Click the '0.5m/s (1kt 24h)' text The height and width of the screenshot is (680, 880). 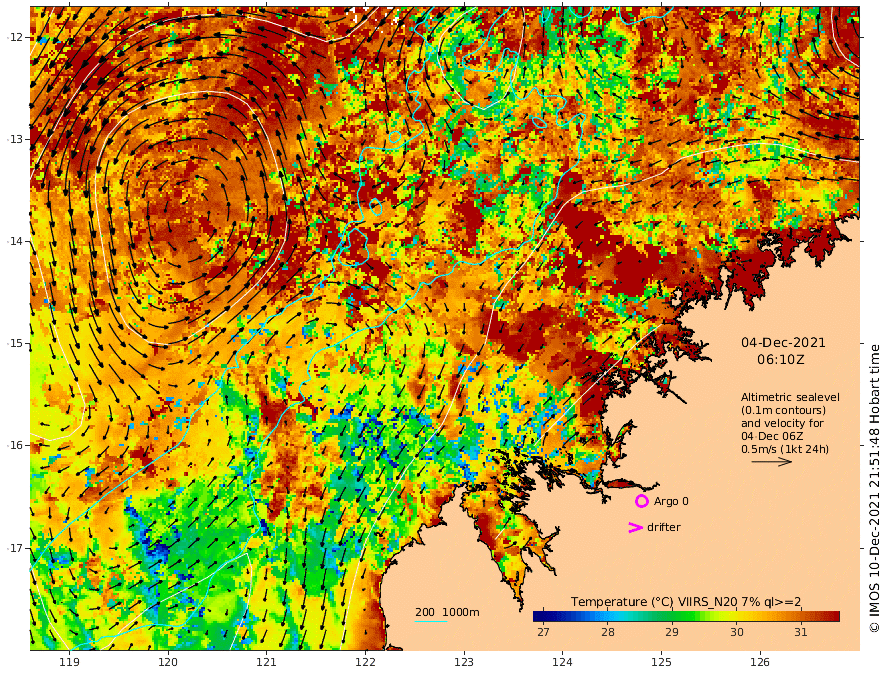[x=785, y=449]
